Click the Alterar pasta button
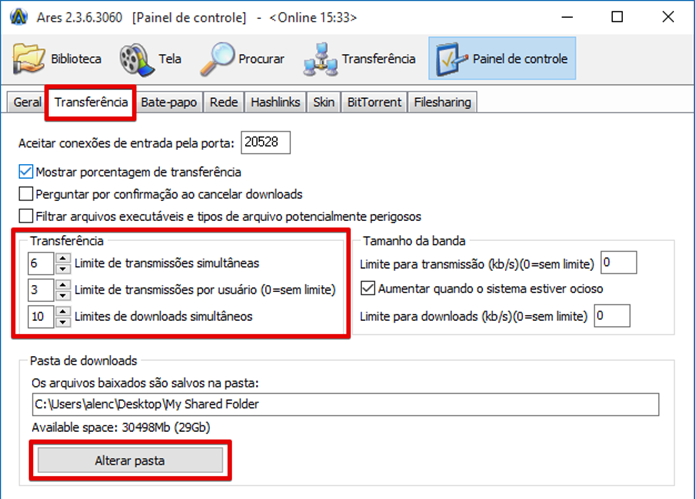 pos(130,460)
